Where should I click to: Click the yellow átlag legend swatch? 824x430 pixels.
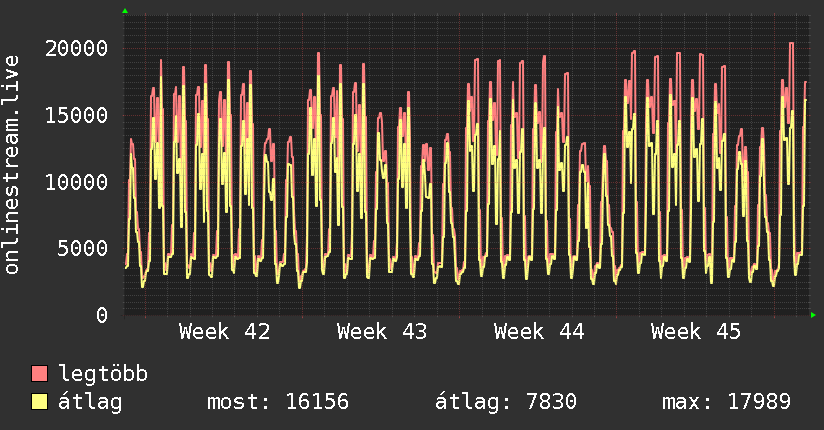(39, 402)
